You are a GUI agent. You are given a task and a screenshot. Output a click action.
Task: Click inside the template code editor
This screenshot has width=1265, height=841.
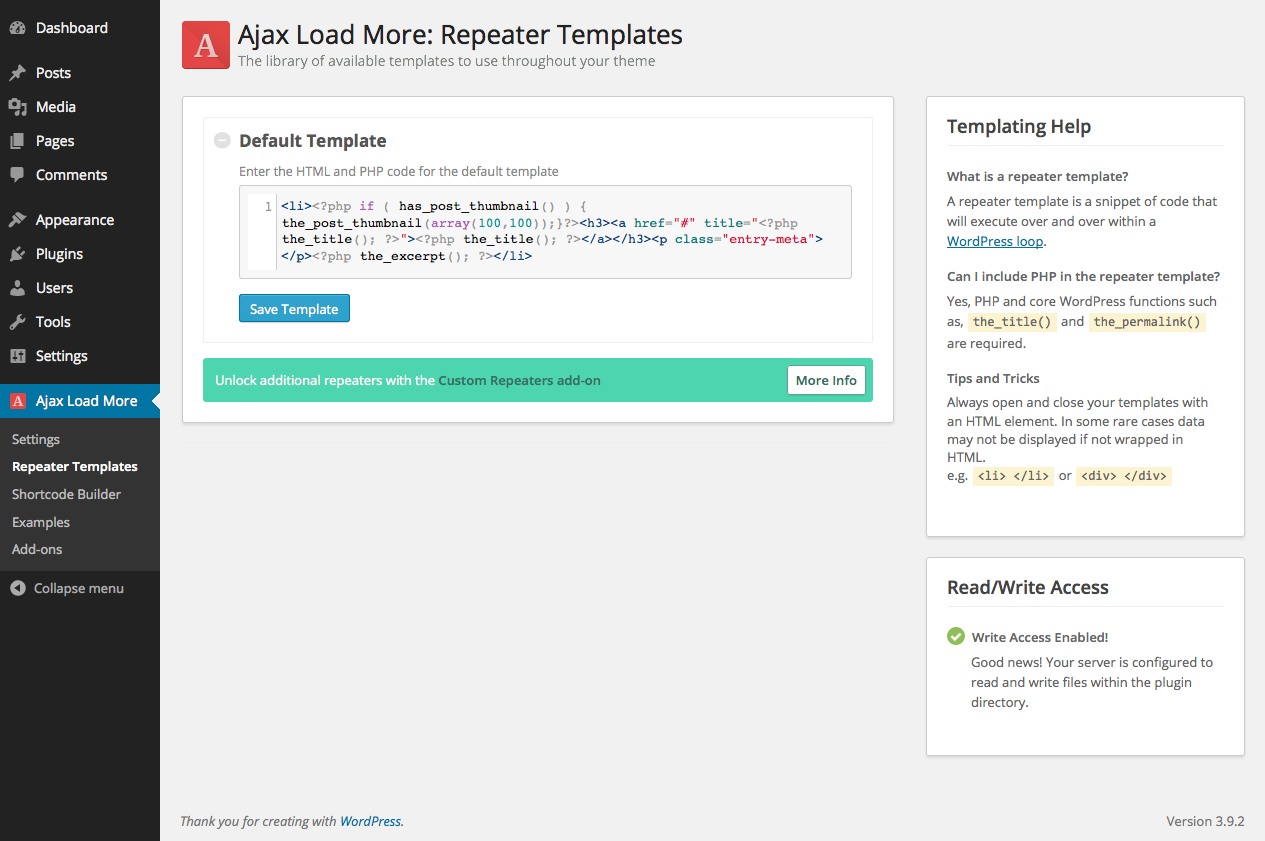click(560, 232)
